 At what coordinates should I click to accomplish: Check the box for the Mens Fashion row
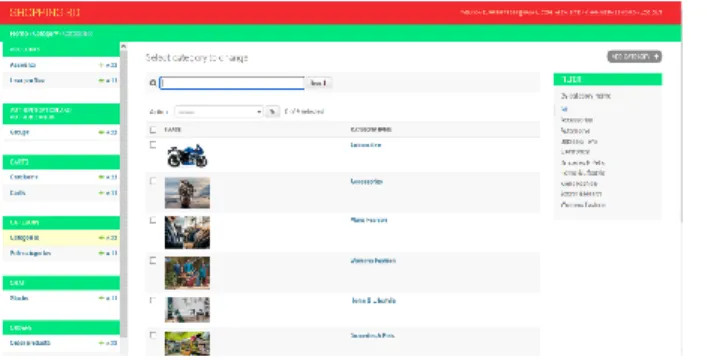[153, 220]
